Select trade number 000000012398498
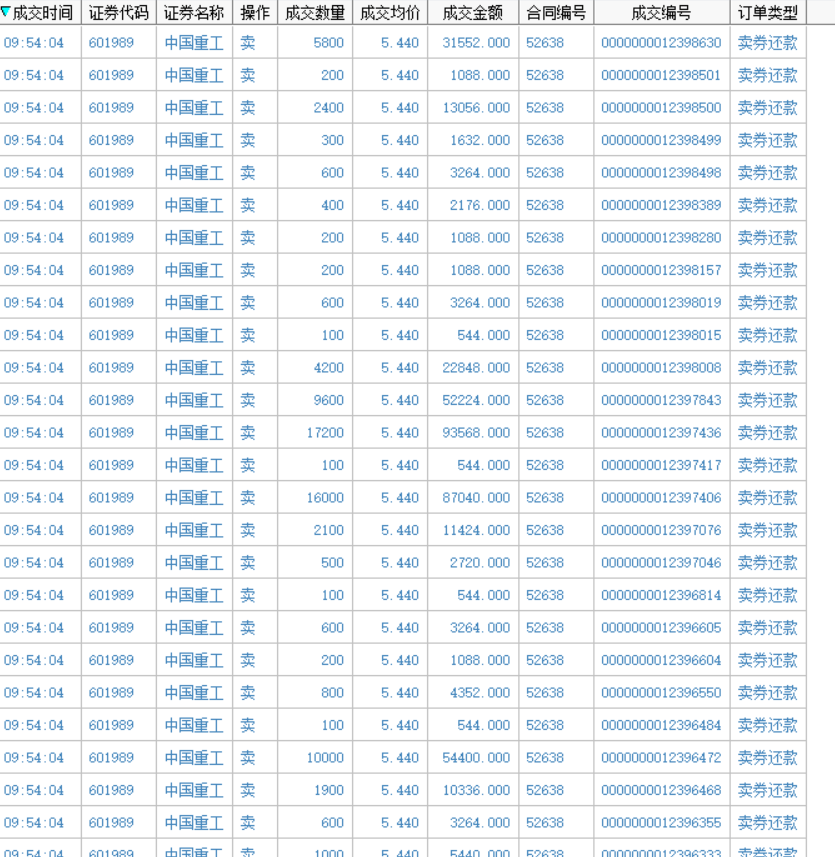 (x=661, y=173)
